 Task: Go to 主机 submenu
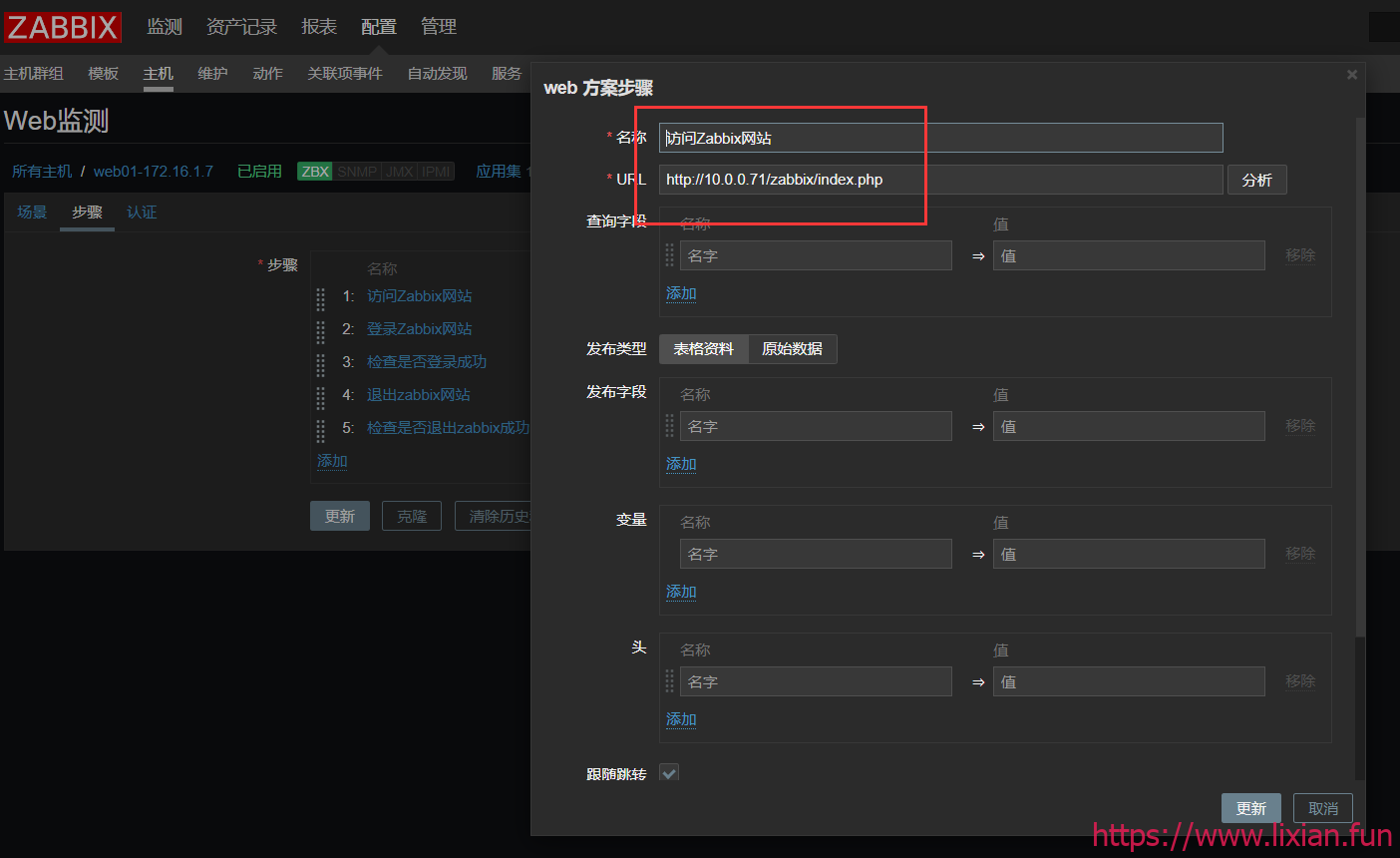coord(159,73)
